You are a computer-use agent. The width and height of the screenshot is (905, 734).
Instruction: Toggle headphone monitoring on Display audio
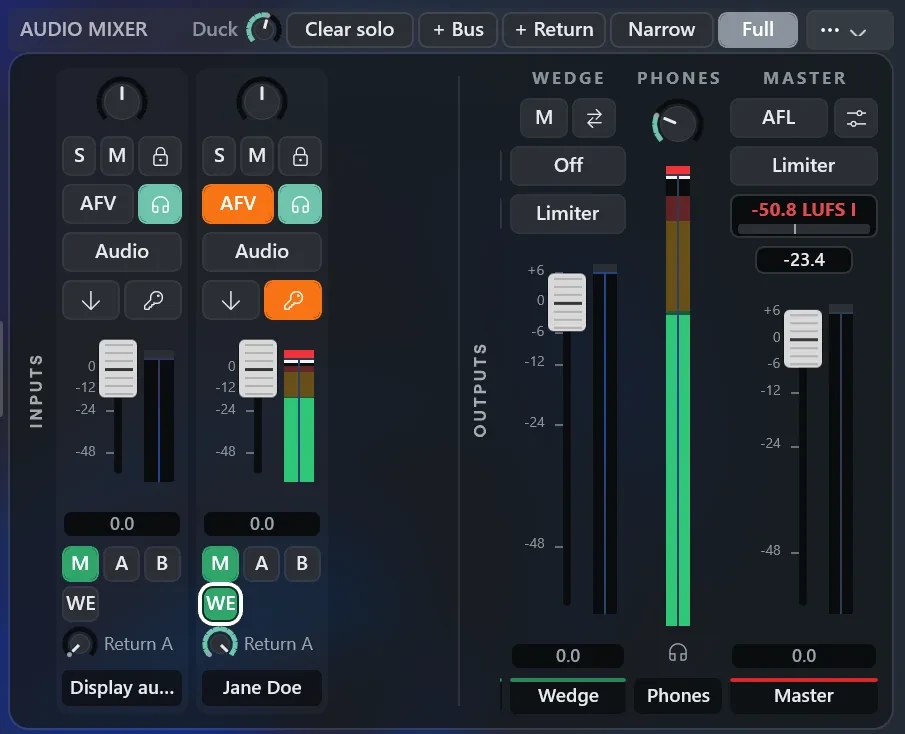click(160, 204)
